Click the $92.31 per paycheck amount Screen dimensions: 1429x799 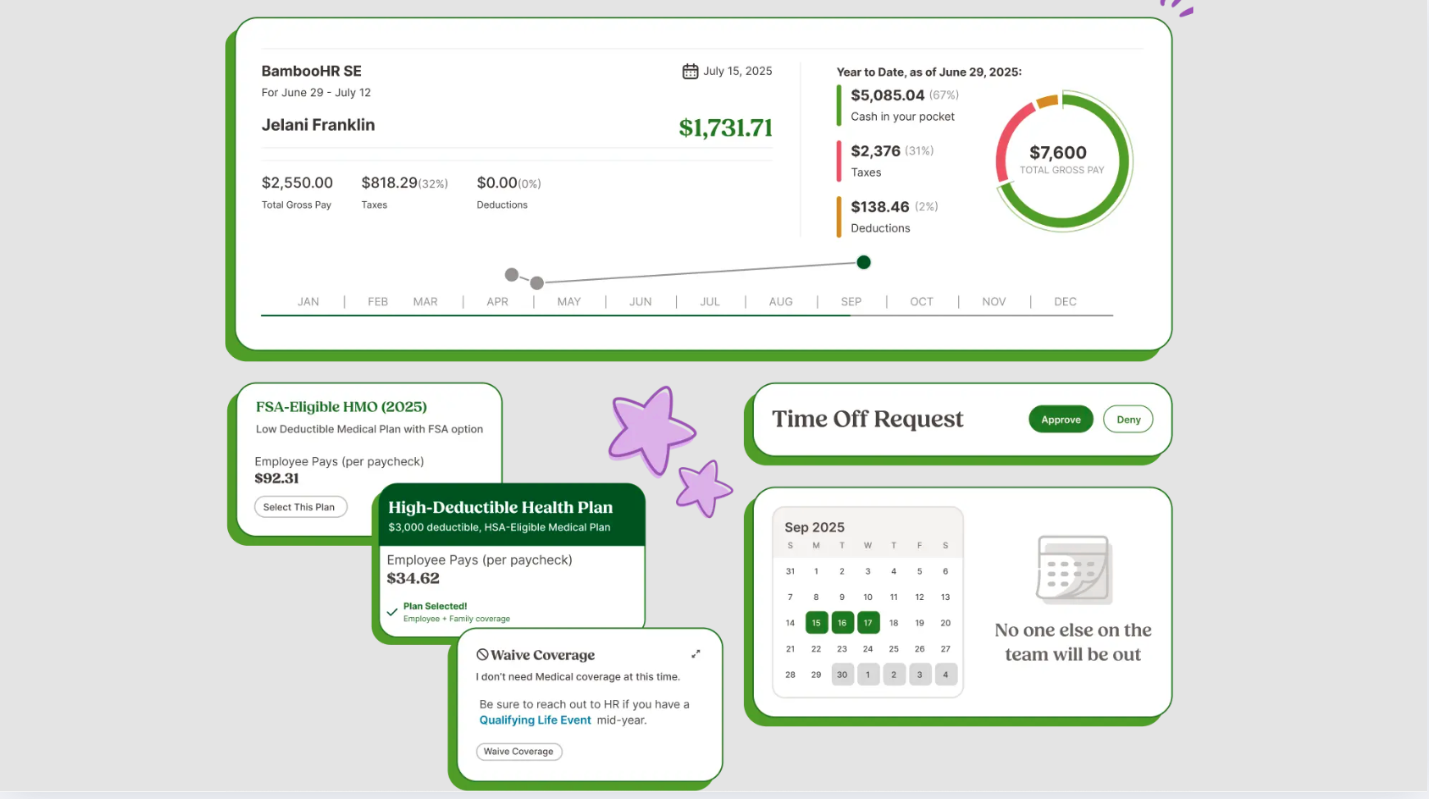(277, 479)
